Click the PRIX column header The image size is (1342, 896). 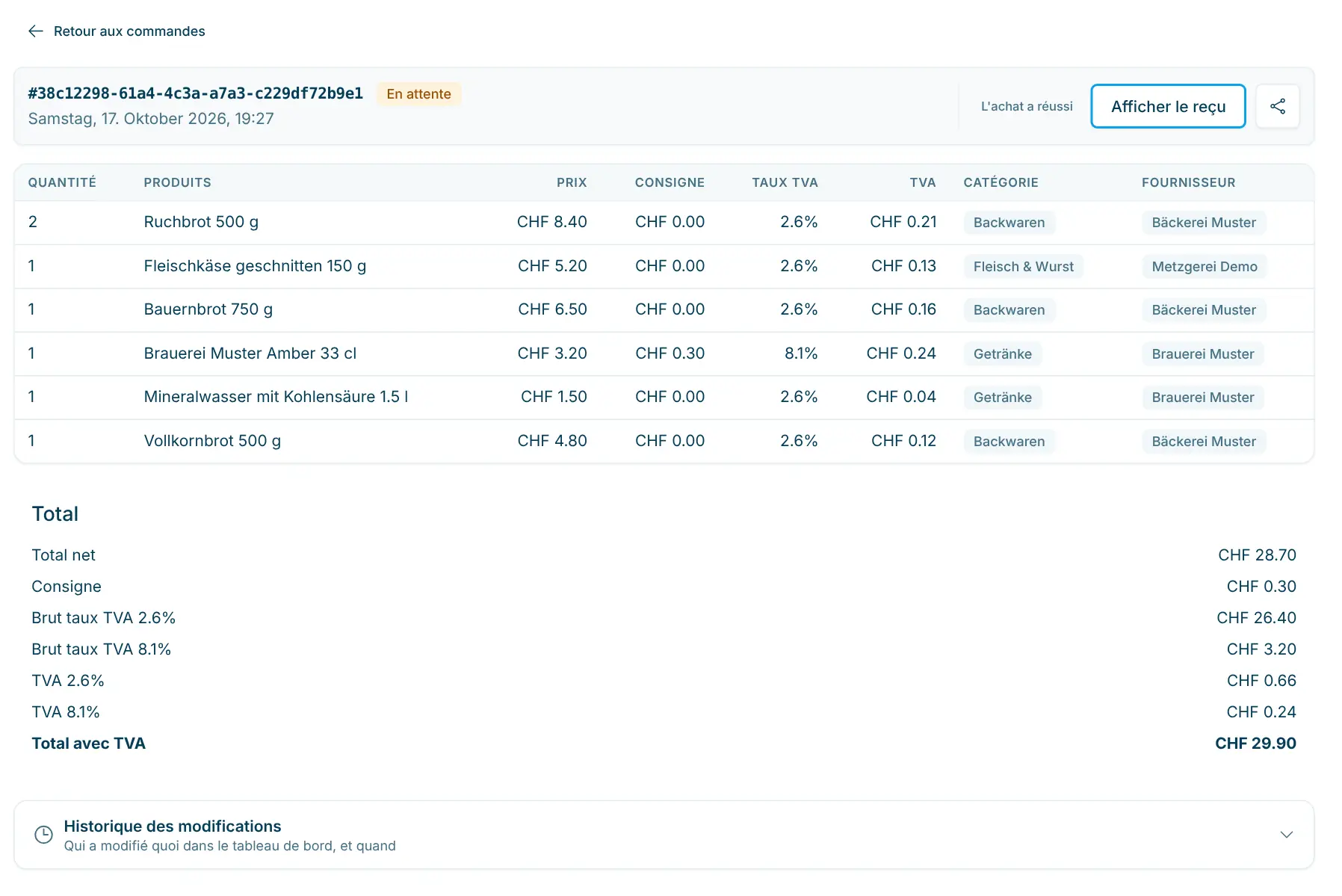click(x=572, y=182)
